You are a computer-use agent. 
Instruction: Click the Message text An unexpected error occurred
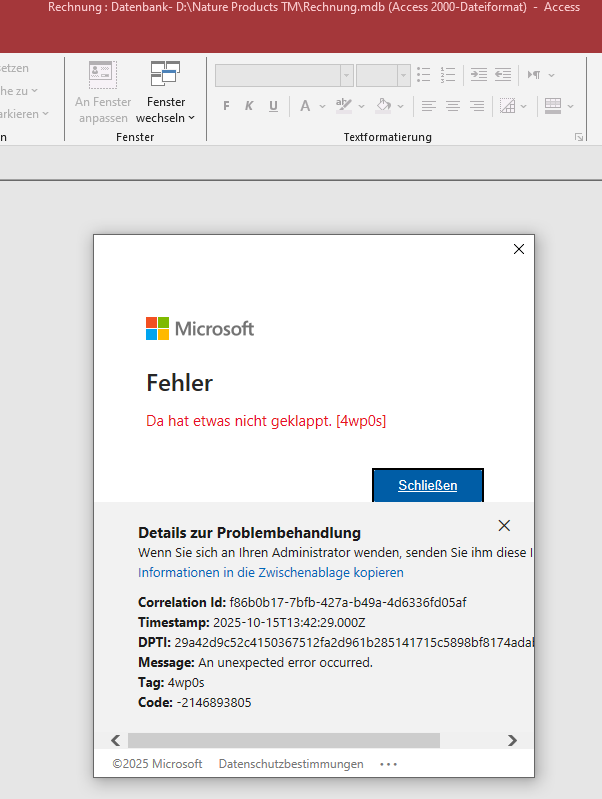click(x=285, y=662)
